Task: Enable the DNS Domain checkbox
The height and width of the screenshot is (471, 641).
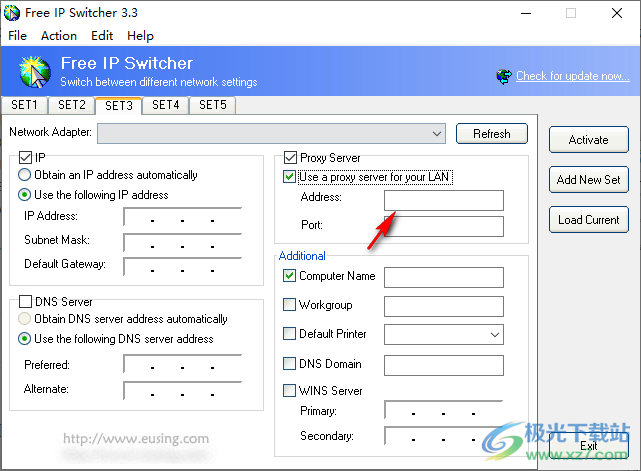Action: pos(289,363)
